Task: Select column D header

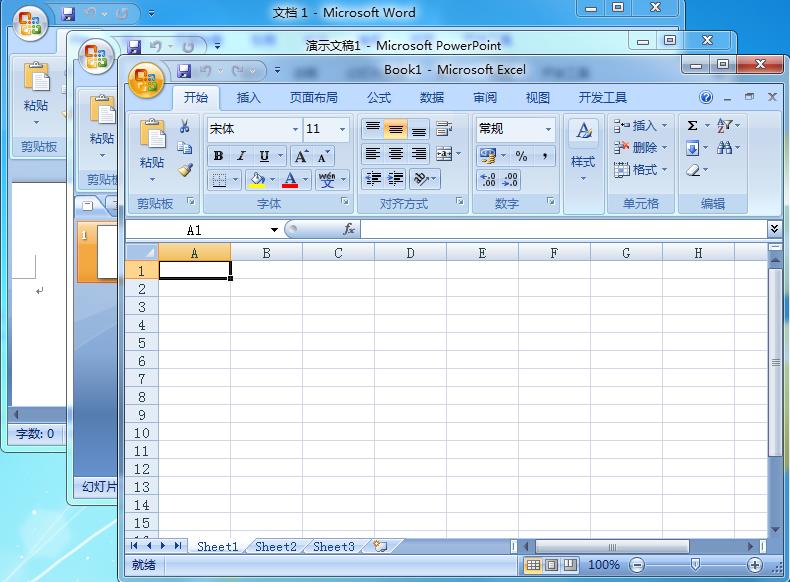Action: pos(410,253)
